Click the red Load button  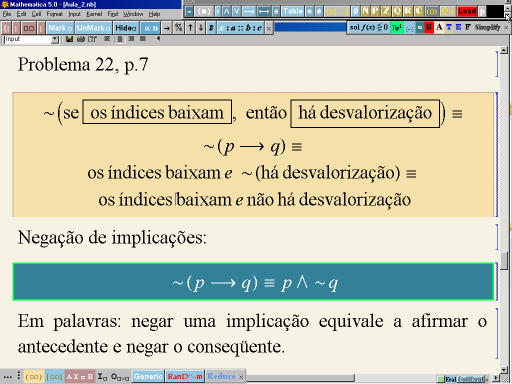pos(467,11)
